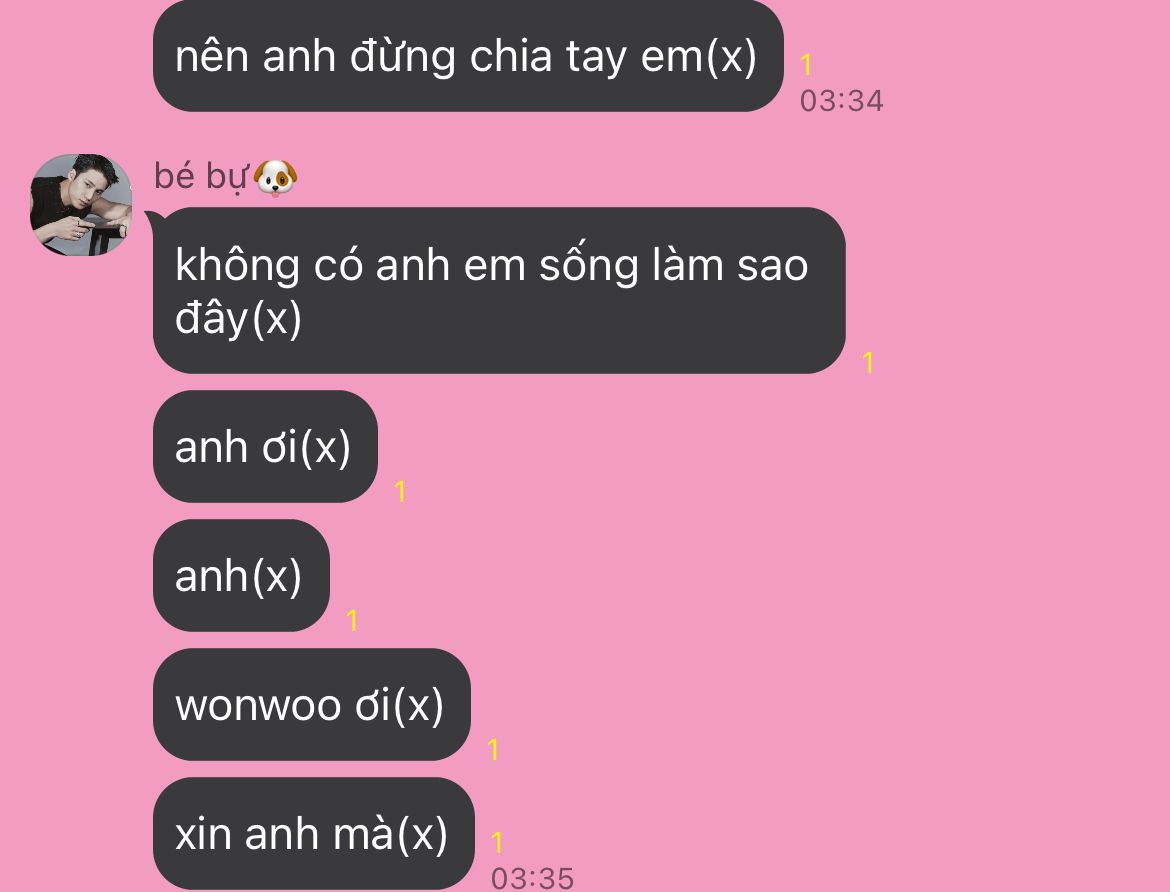
Task: Tap read count beside 'không có anh em sống' message
Action: [x=868, y=362]
